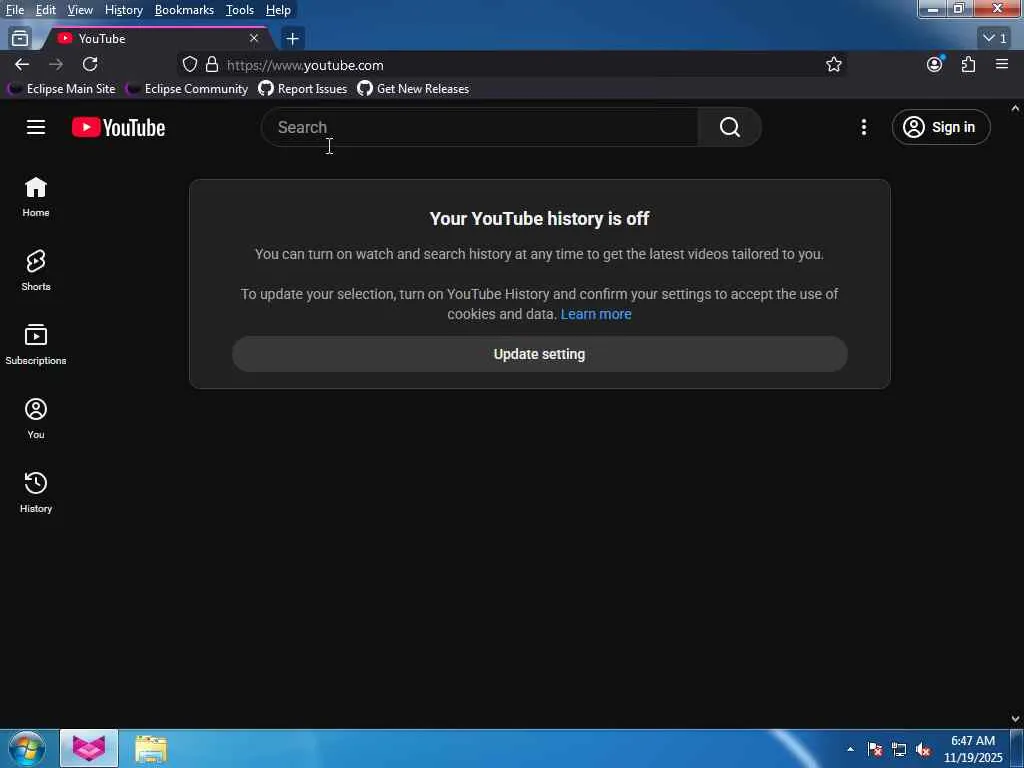Viewport: 1024px width, 768px height.
Task: Focus the YouTube Search field
Action: pyautogui.click(x=480, y=127)
